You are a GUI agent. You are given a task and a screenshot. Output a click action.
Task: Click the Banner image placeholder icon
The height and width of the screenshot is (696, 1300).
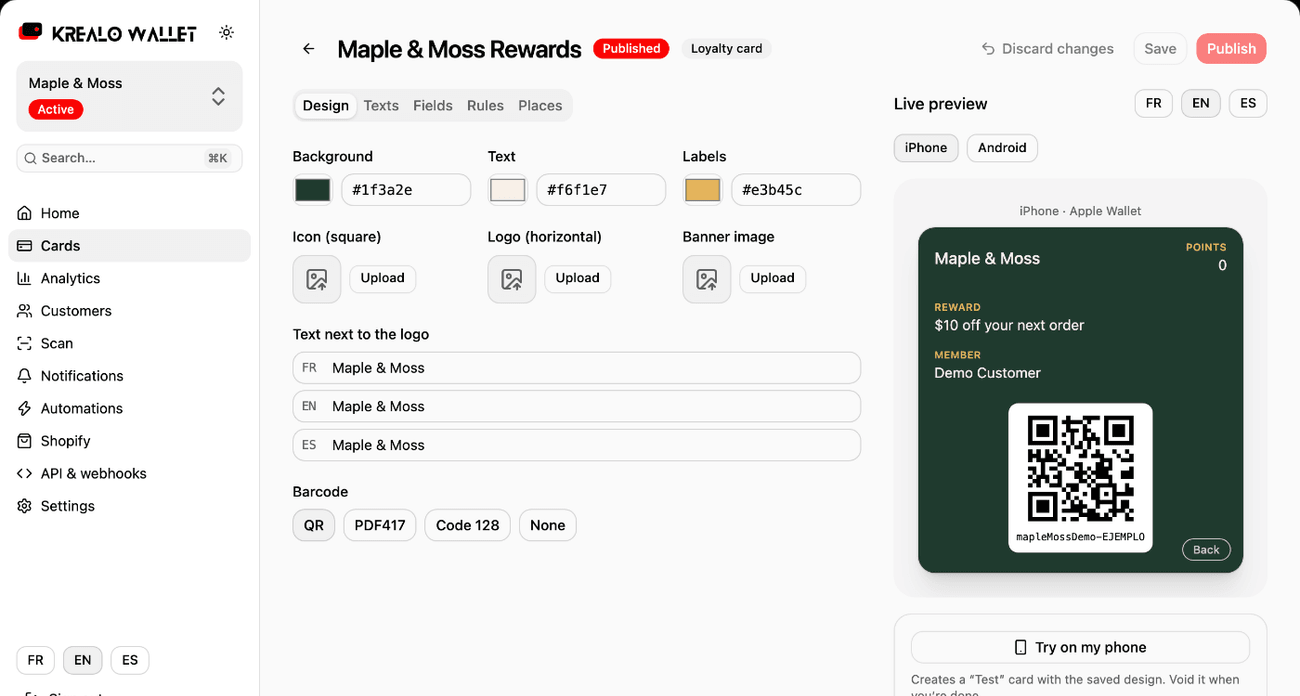(707, 279)
